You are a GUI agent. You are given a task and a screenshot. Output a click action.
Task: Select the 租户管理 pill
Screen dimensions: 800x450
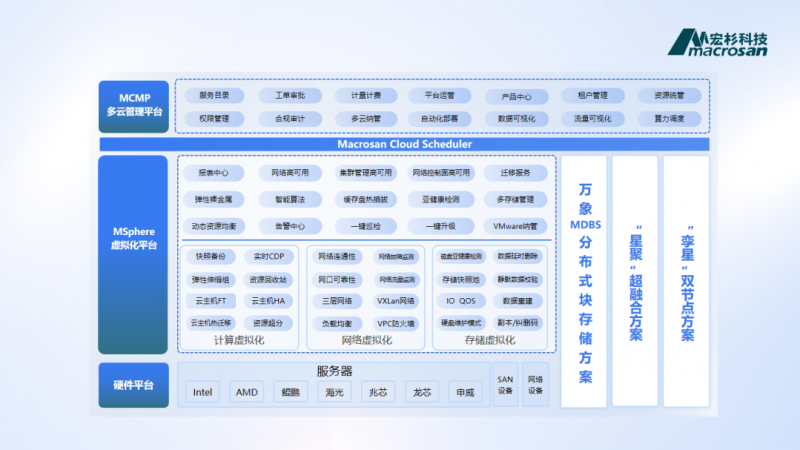pyautogui.click(x=592, y=95)
